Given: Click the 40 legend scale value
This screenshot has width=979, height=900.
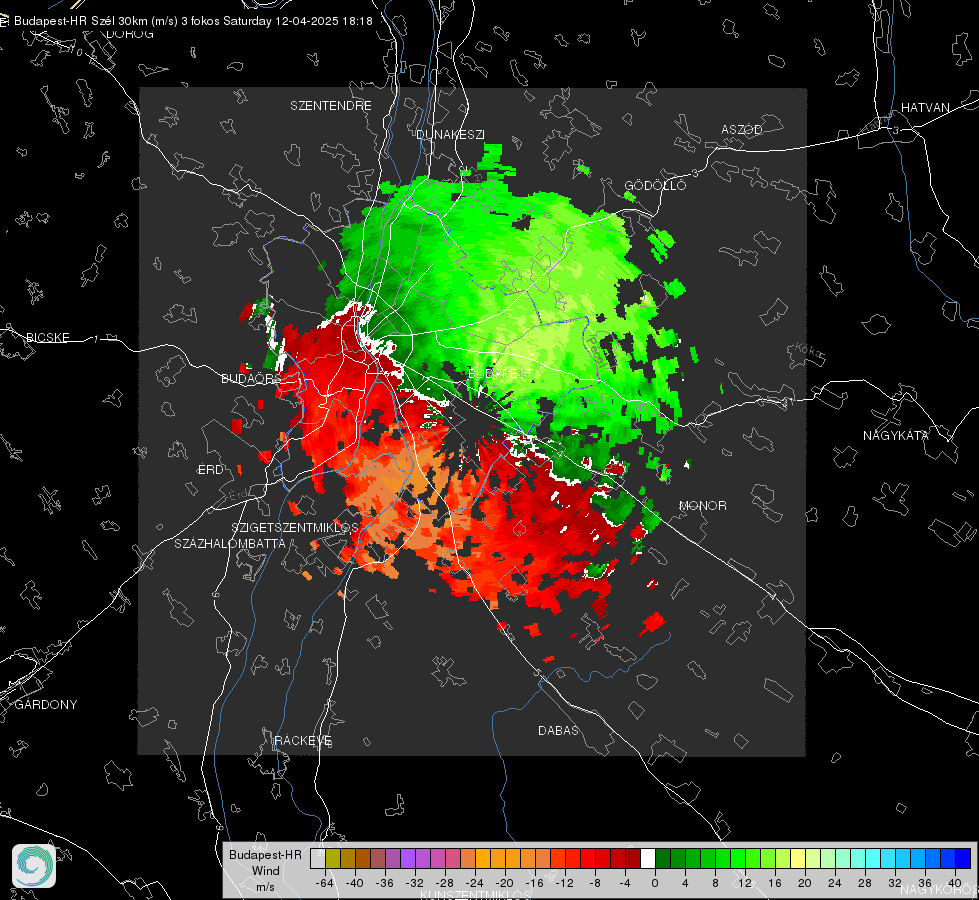Looking at the screenshot, I should tap(955, 883).
